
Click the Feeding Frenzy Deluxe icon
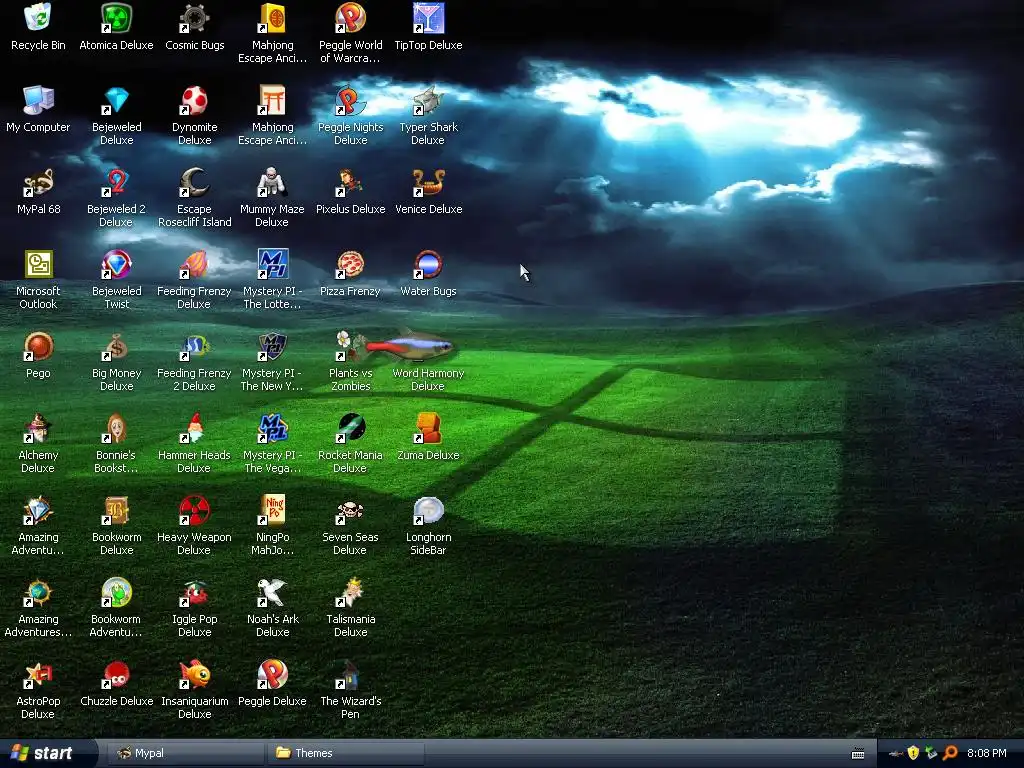195,264
